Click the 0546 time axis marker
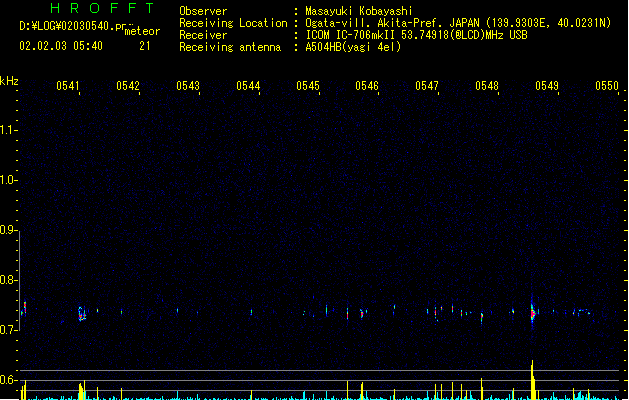This screenshot has width=629, height=400. click(x=367, y=86)
